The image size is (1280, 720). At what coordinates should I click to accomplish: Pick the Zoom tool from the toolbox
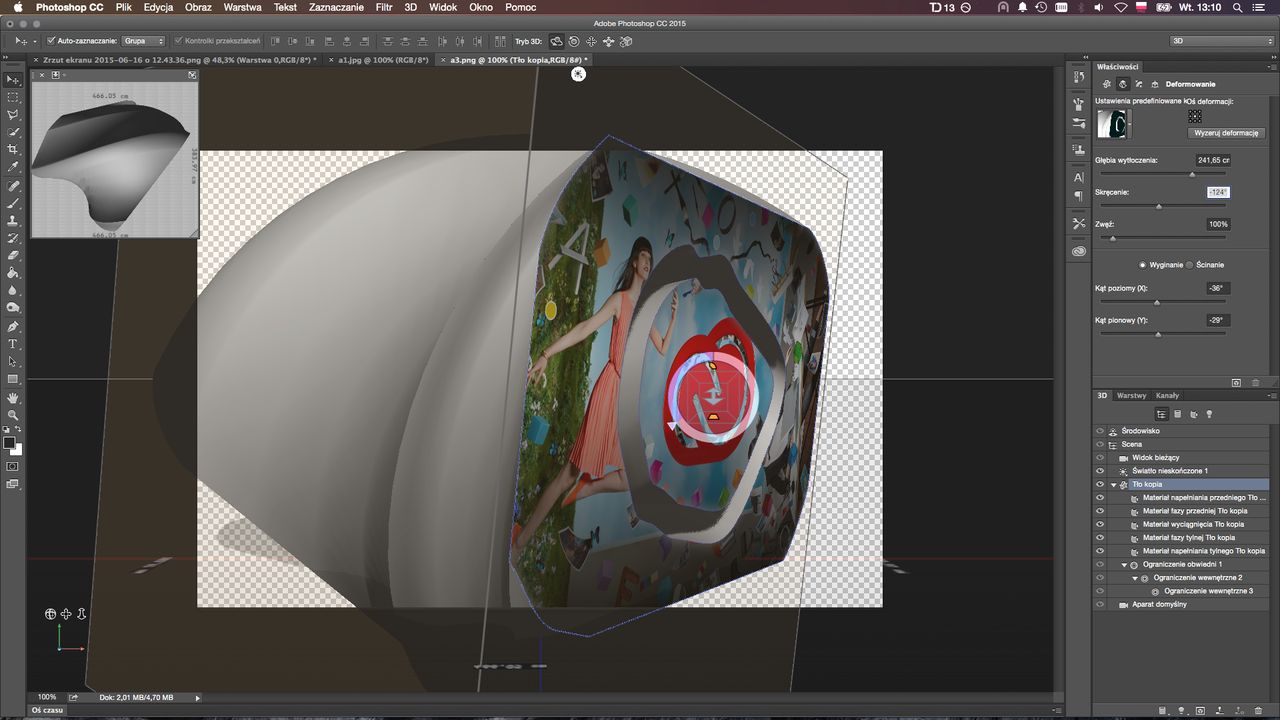click(13, 415)
